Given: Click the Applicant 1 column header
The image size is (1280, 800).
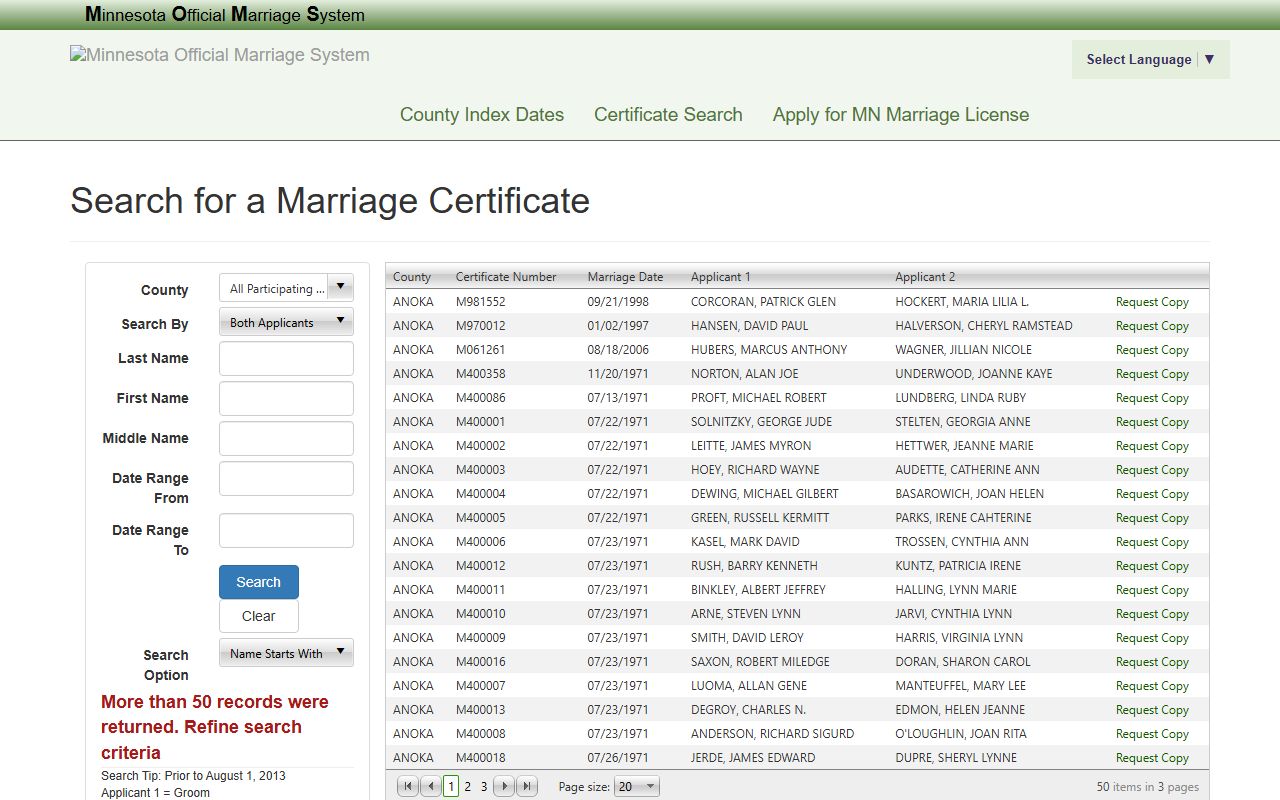Looking at the screenshot, I should click(x=720, y=277).
